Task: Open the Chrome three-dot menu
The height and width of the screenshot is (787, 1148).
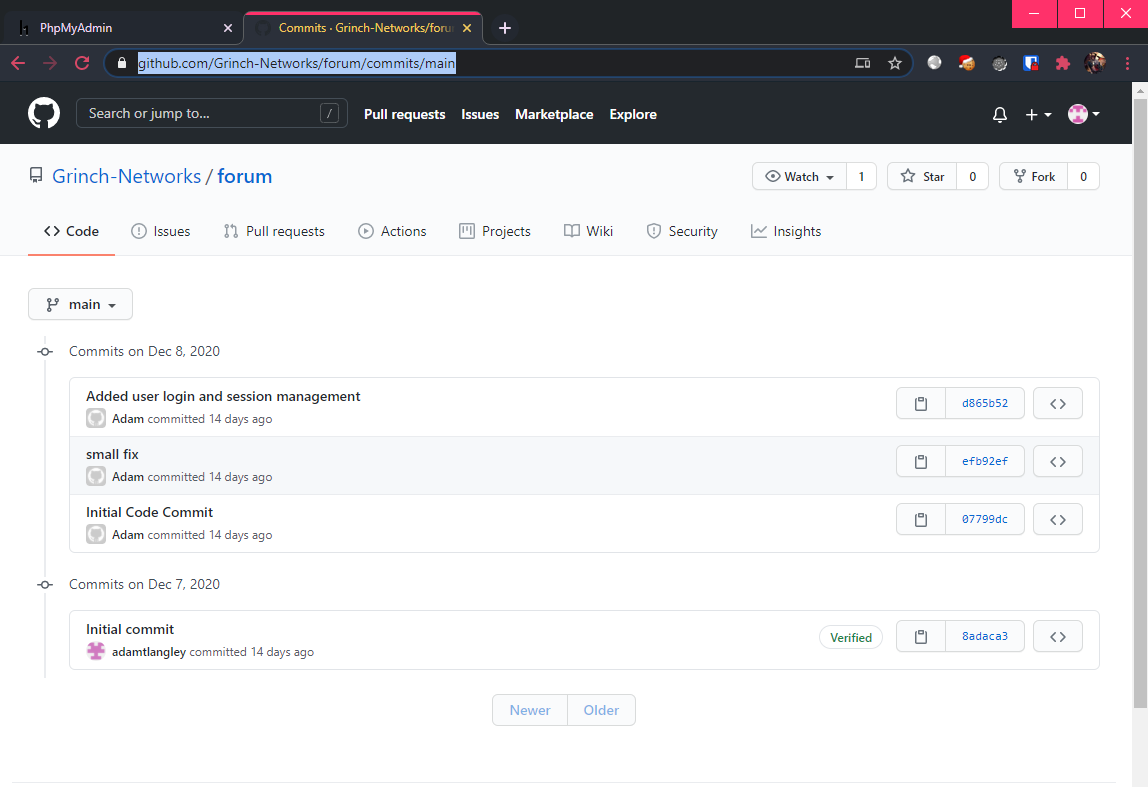Action: [x=1127, y=63]
